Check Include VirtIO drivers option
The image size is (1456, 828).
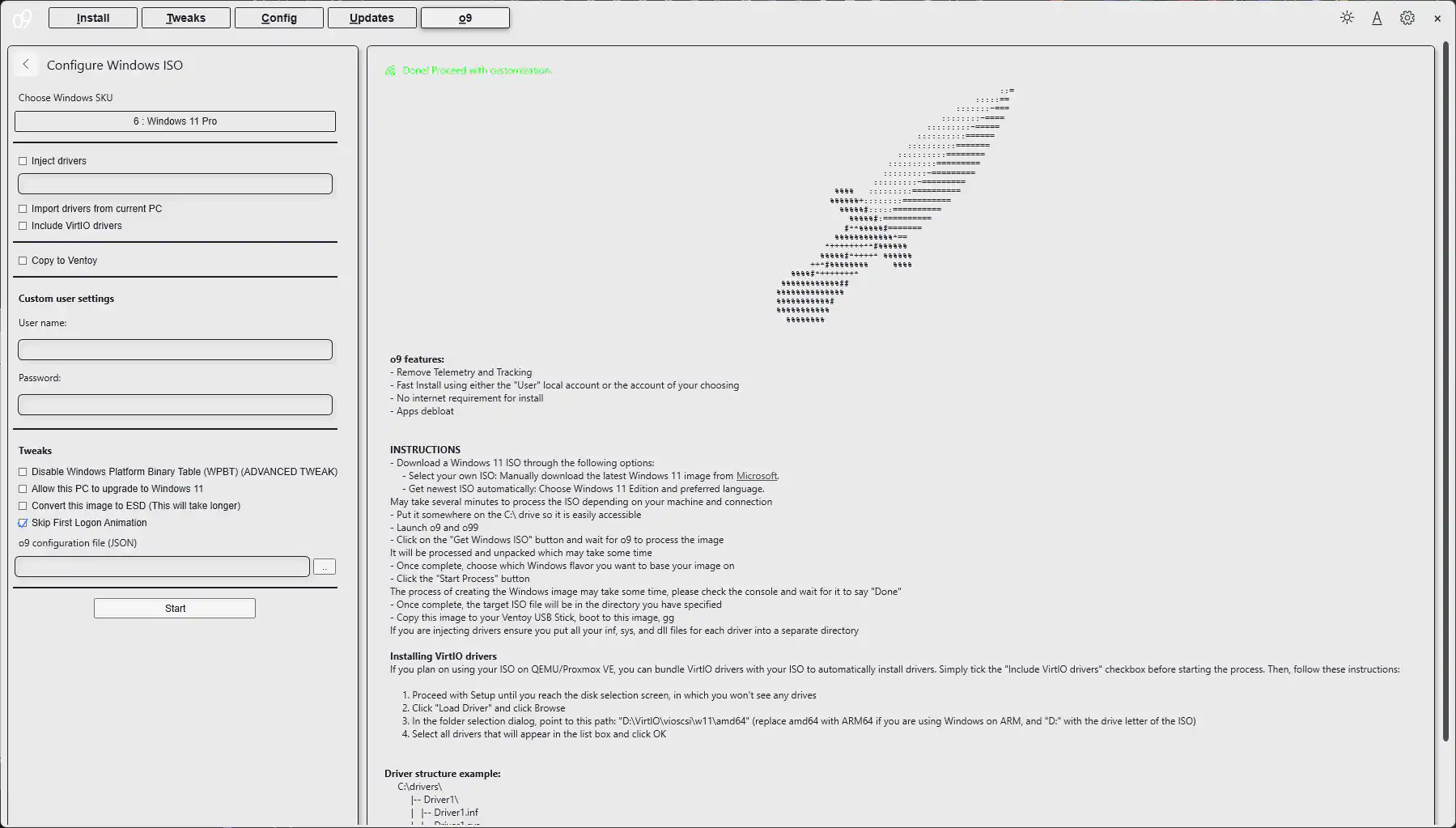23,226
